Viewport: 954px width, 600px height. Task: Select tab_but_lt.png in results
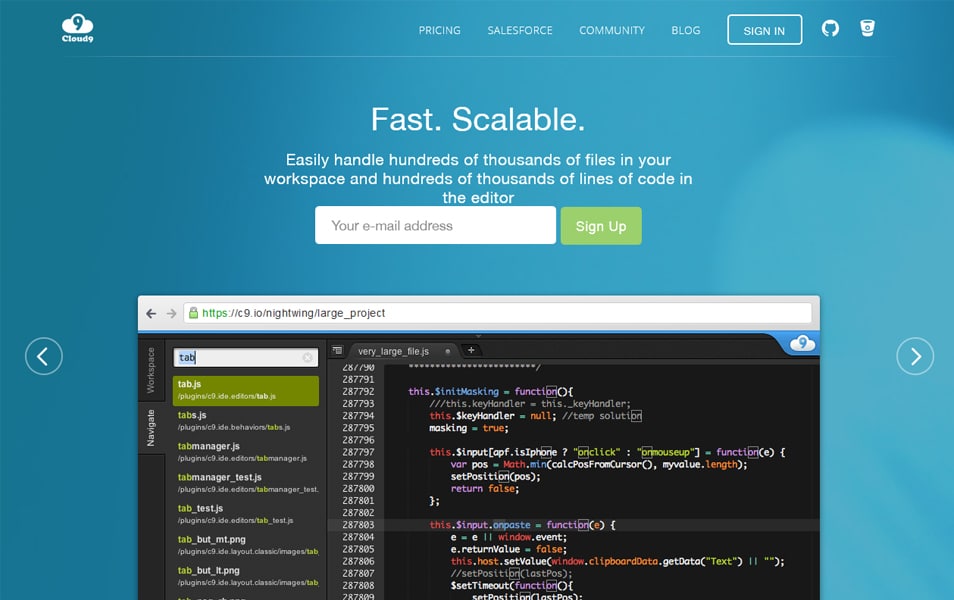246,576
